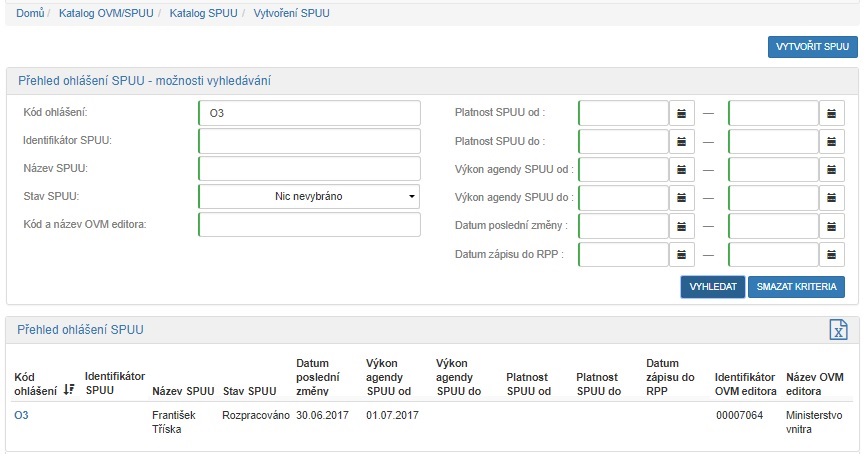The image size is (866, 456).
Task: Open the O3 record link in results
Action: [21, 414]
